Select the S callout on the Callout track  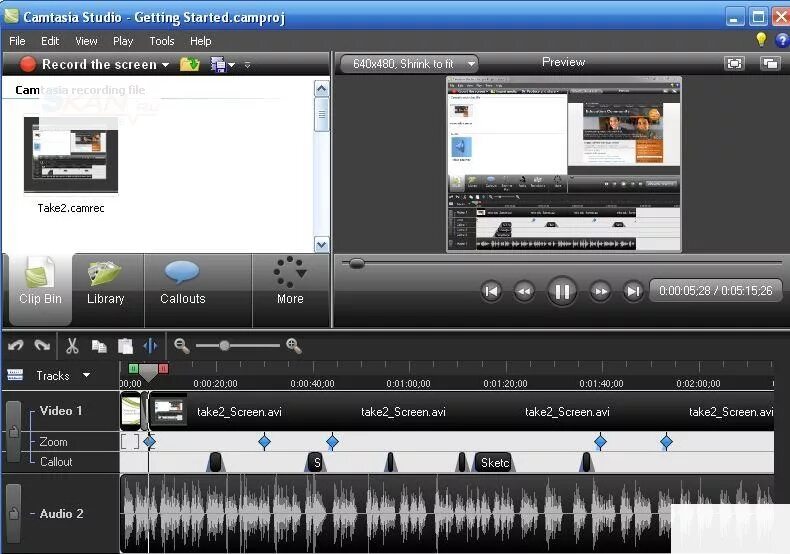coord(315,462)
